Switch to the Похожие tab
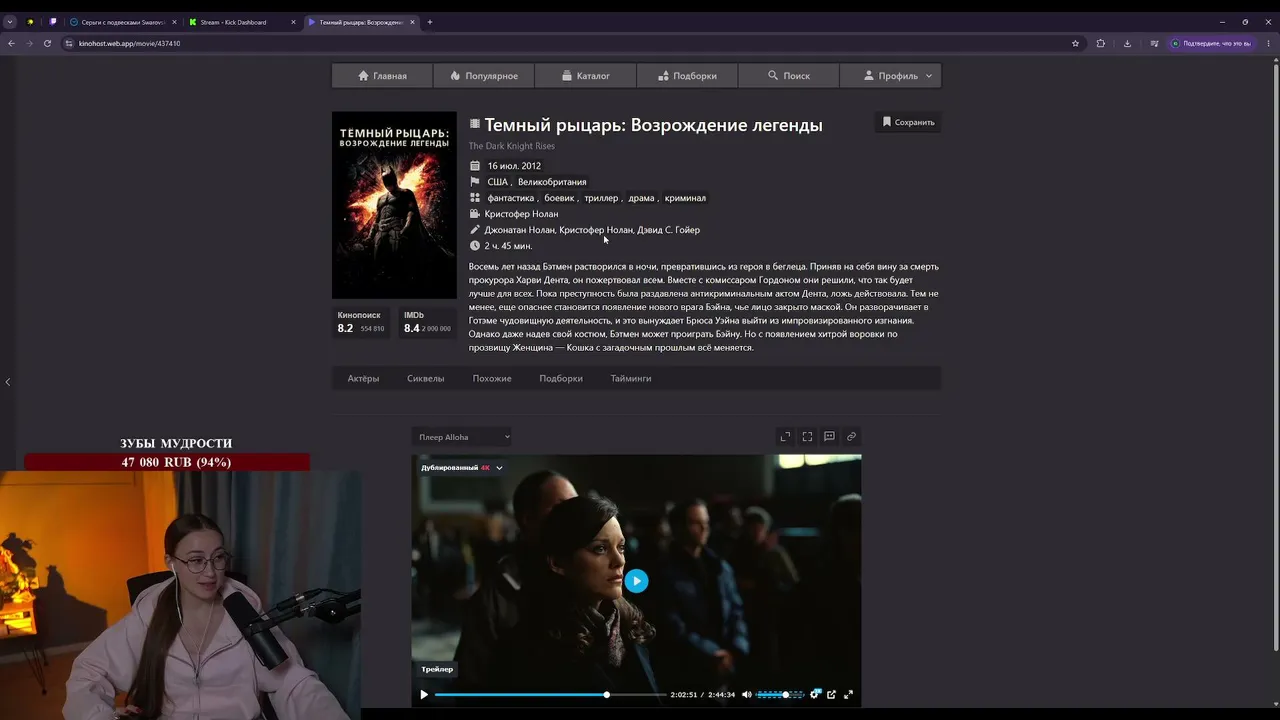 [492, 378]
